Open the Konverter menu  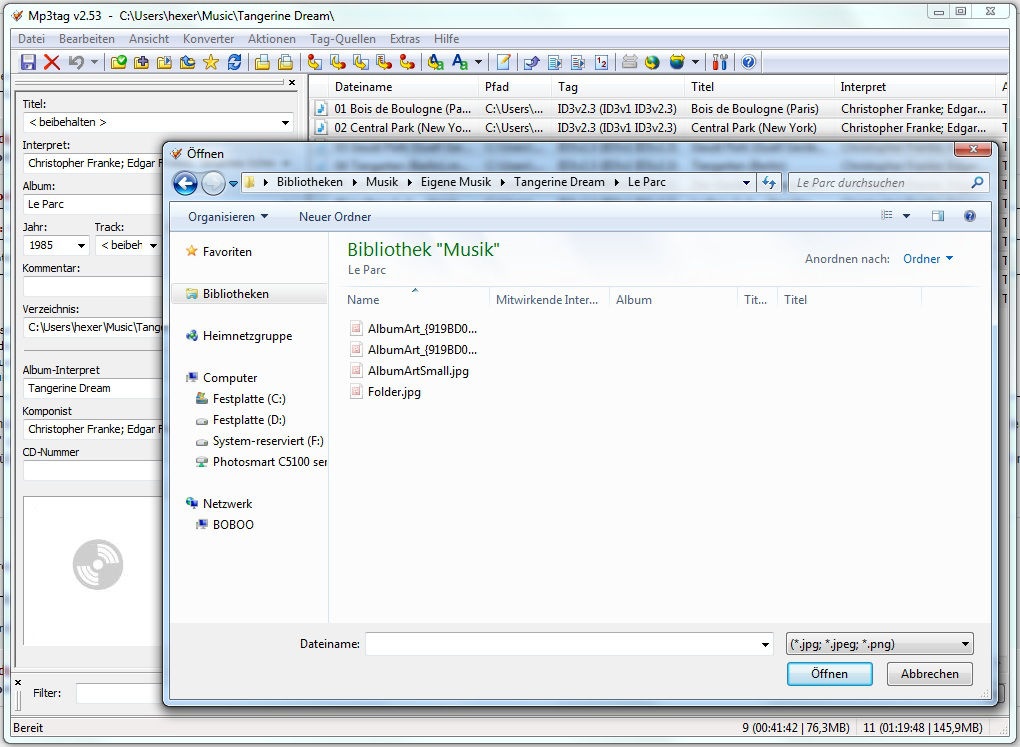208,39
